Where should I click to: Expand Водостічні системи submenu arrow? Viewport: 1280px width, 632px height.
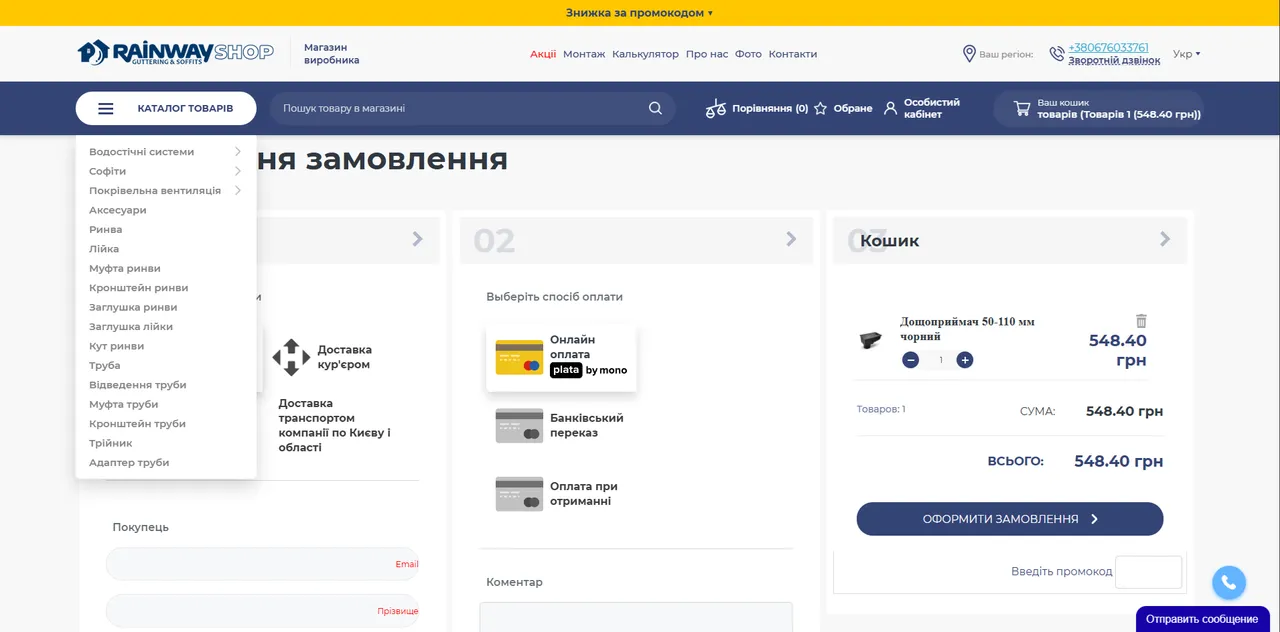point(238,152)
